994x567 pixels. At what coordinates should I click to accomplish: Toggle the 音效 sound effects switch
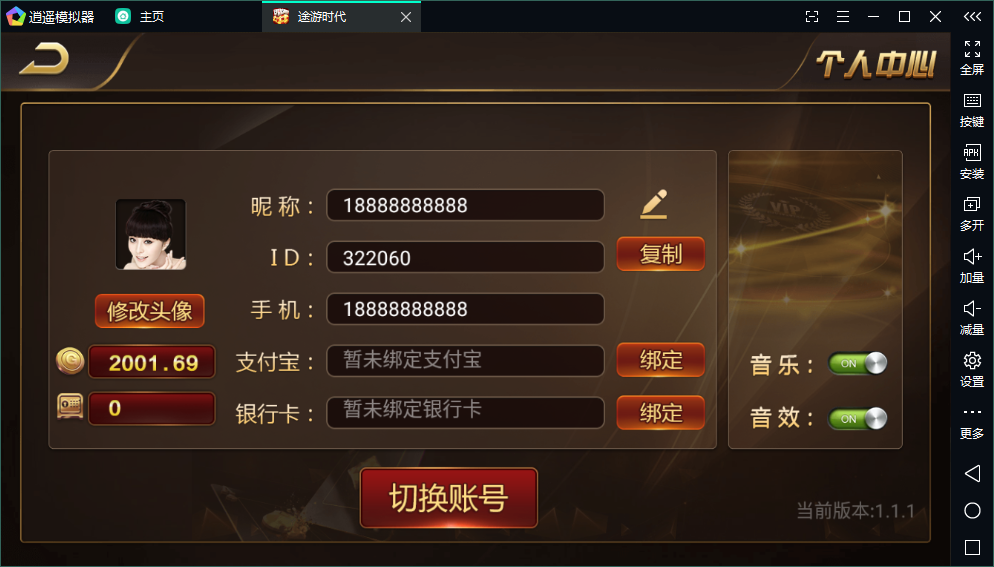point(858,419)
